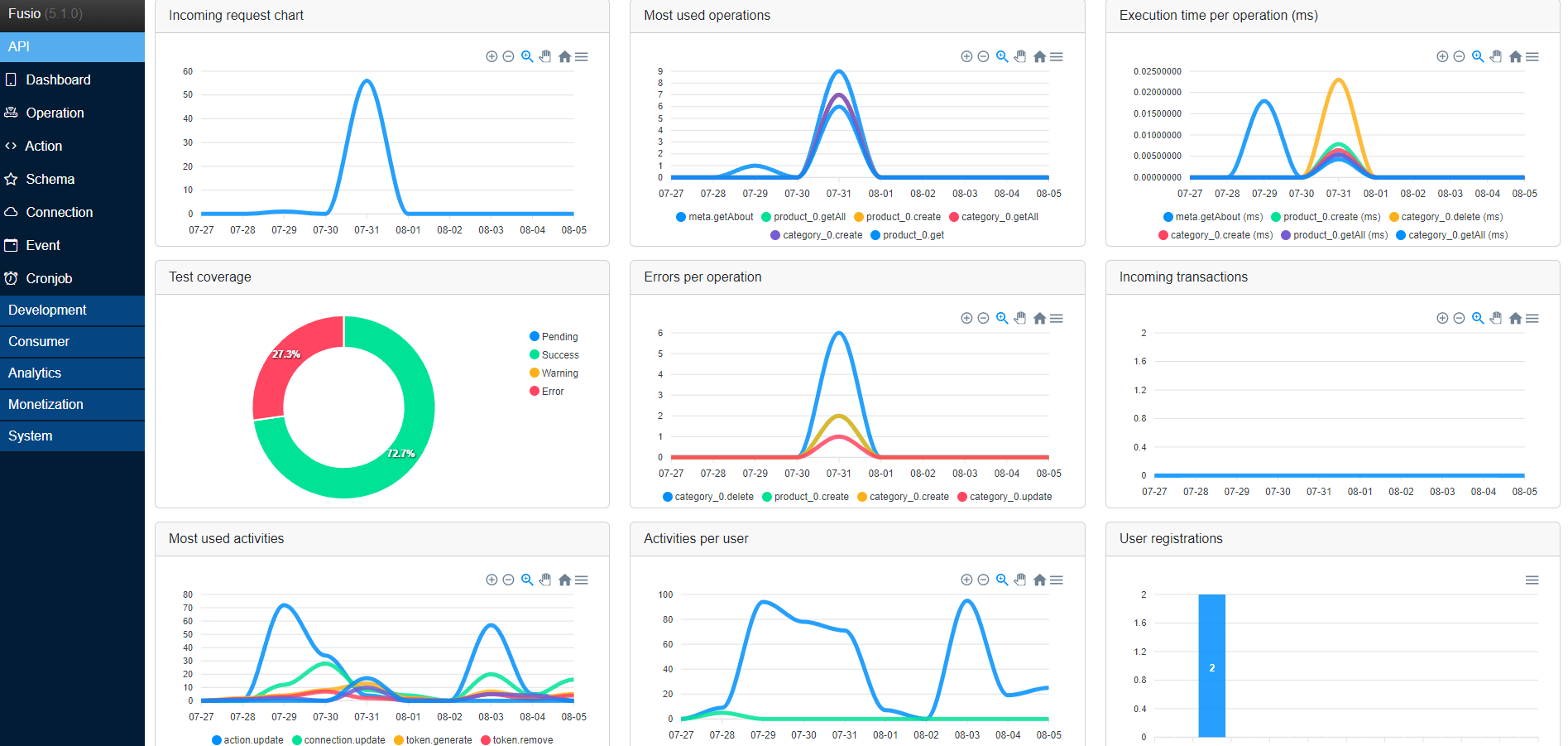Zoom in on Execution time per operation chart
Viewport: 1568px width, 746px height.
[x=1442, y=56]
